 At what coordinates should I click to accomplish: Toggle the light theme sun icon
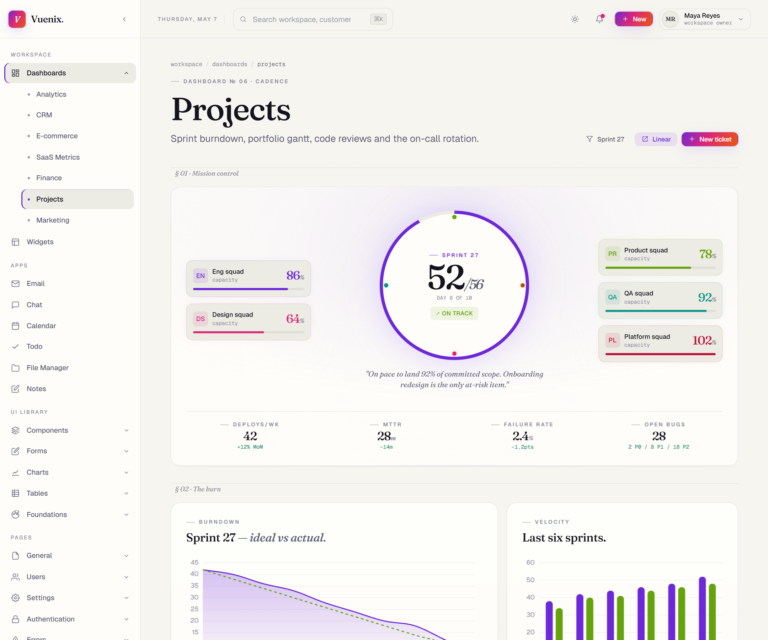[575, 19]
